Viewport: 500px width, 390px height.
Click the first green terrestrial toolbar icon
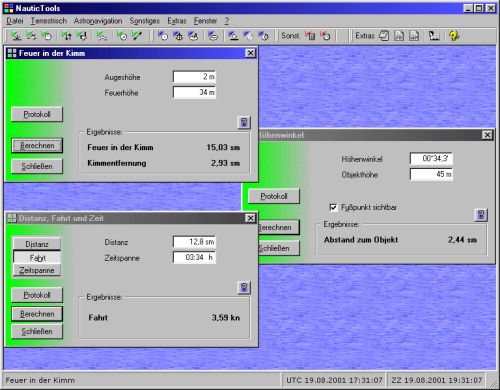tap(16, 35)
